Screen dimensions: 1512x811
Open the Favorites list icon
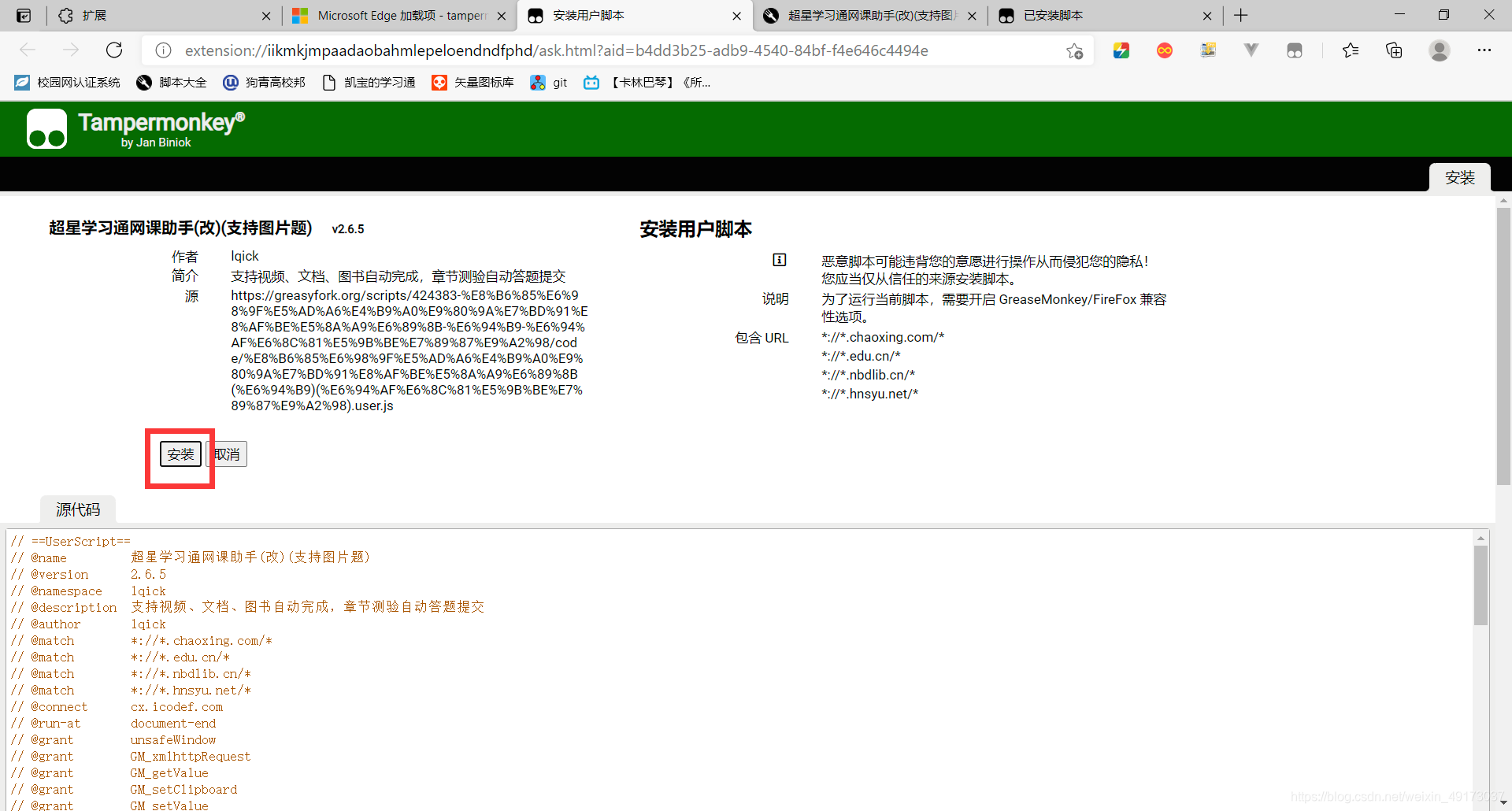1351,50
